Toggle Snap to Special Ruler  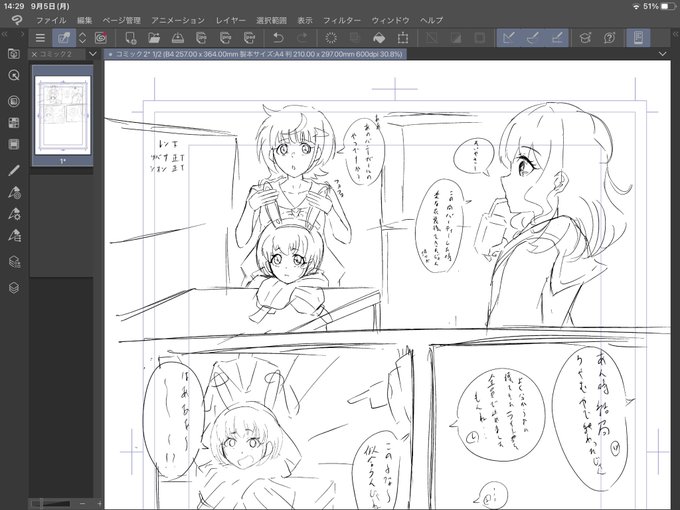coord(533,38)
